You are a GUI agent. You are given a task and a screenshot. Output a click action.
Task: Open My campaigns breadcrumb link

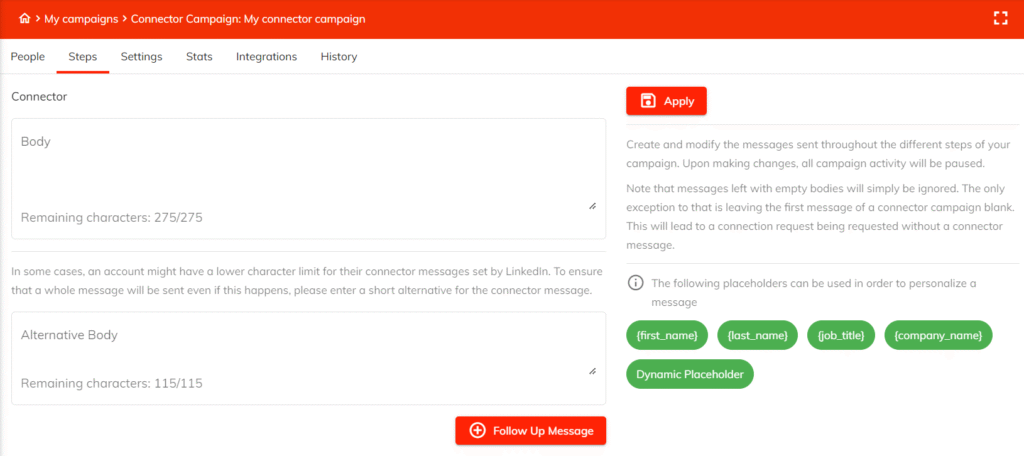click(80, 19)
